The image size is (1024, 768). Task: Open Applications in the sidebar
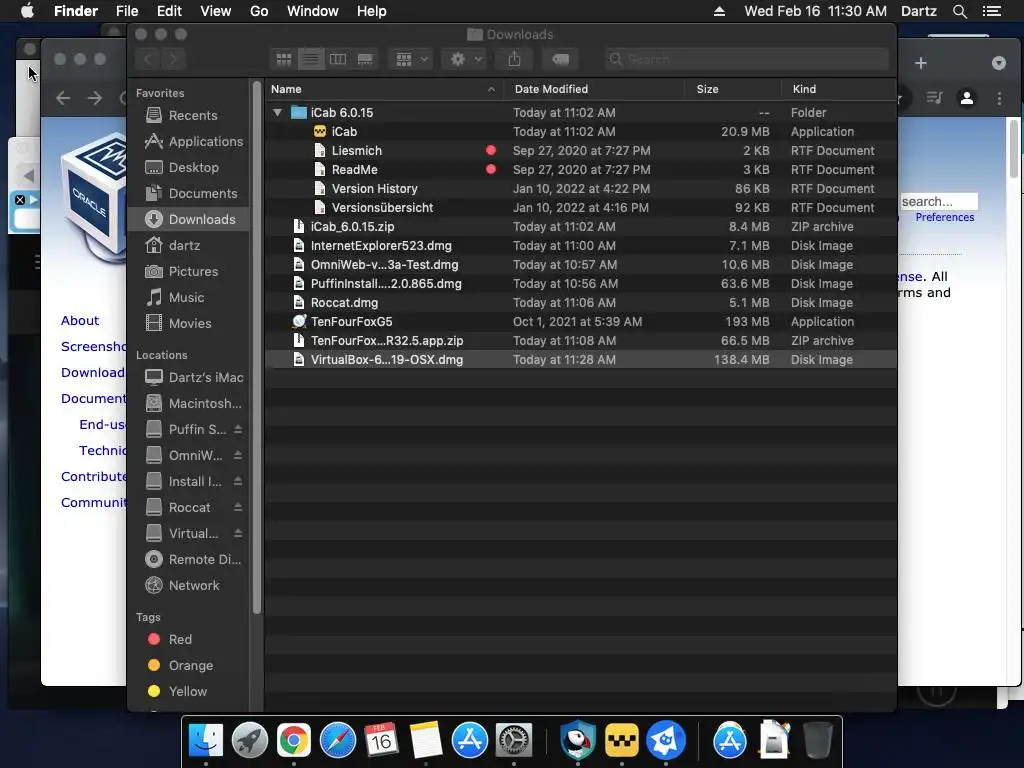tap(189, 141)
